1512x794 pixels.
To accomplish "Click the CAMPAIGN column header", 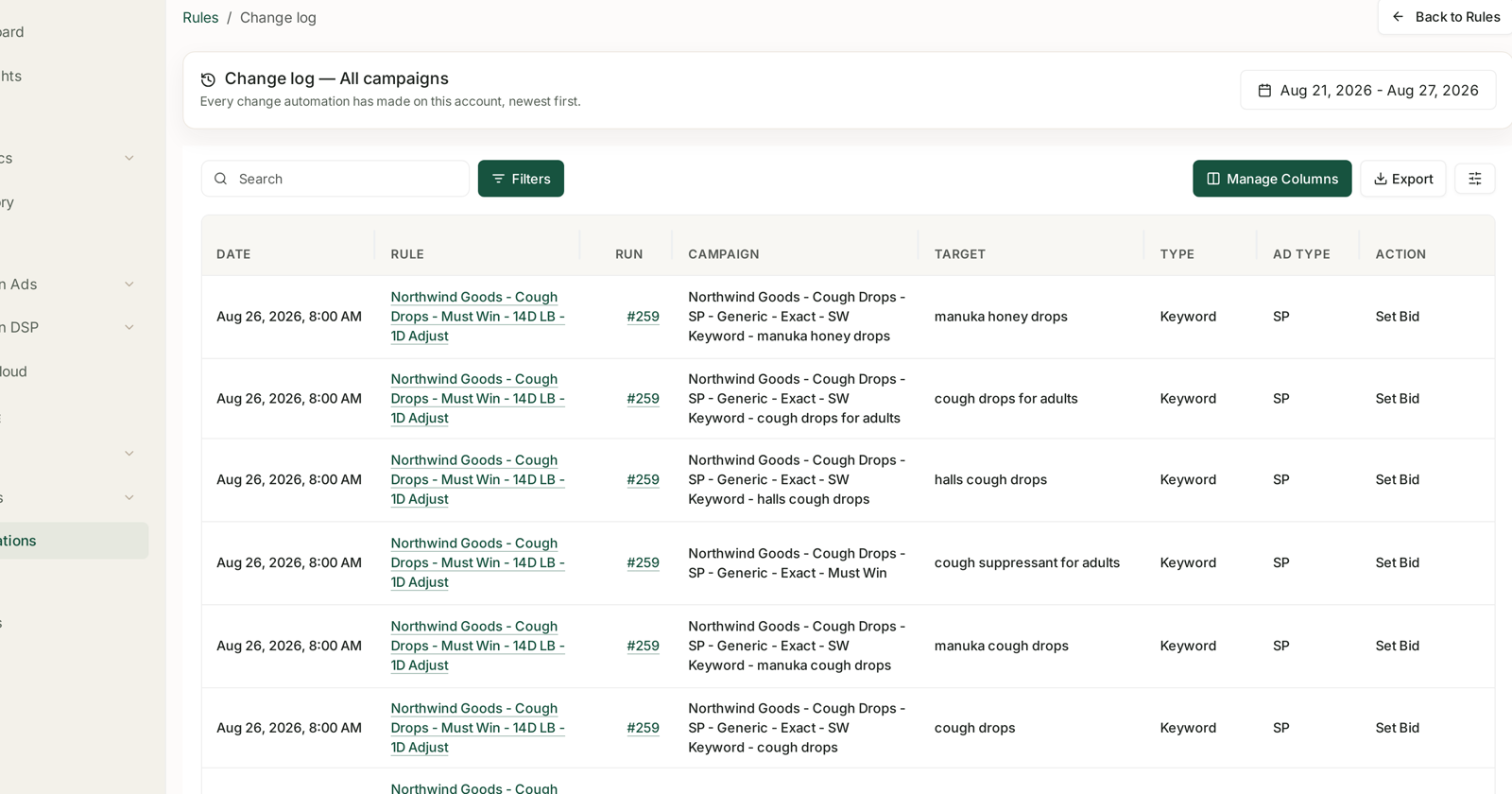I will point(724,254).
